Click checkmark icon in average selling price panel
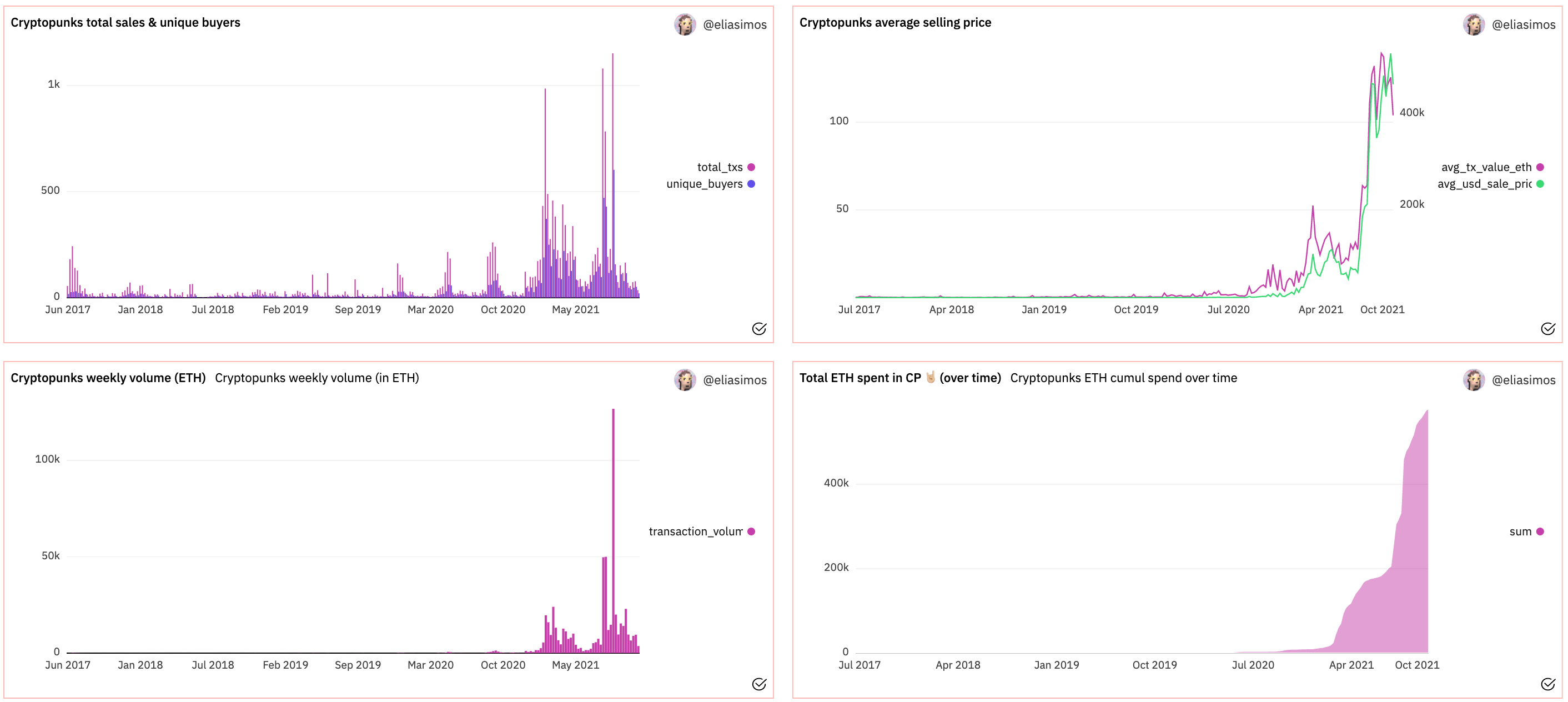The width and height of the screenshot is (1568, 702). point(1548,329)
